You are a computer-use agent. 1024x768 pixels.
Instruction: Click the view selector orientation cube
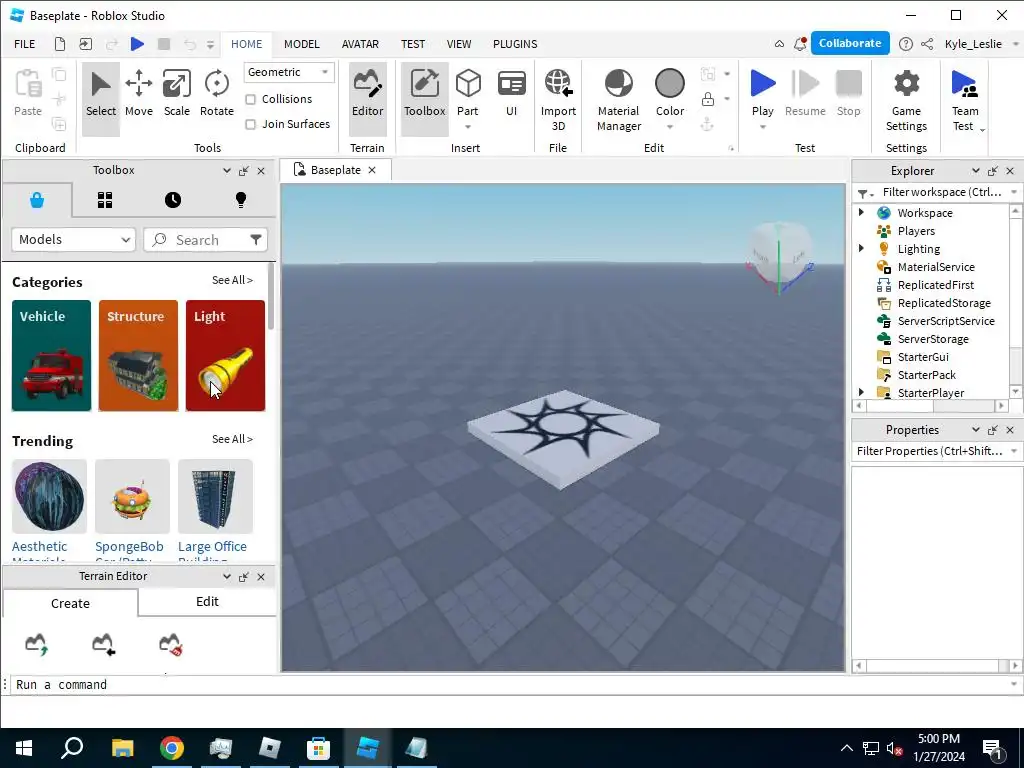point(779,257)
